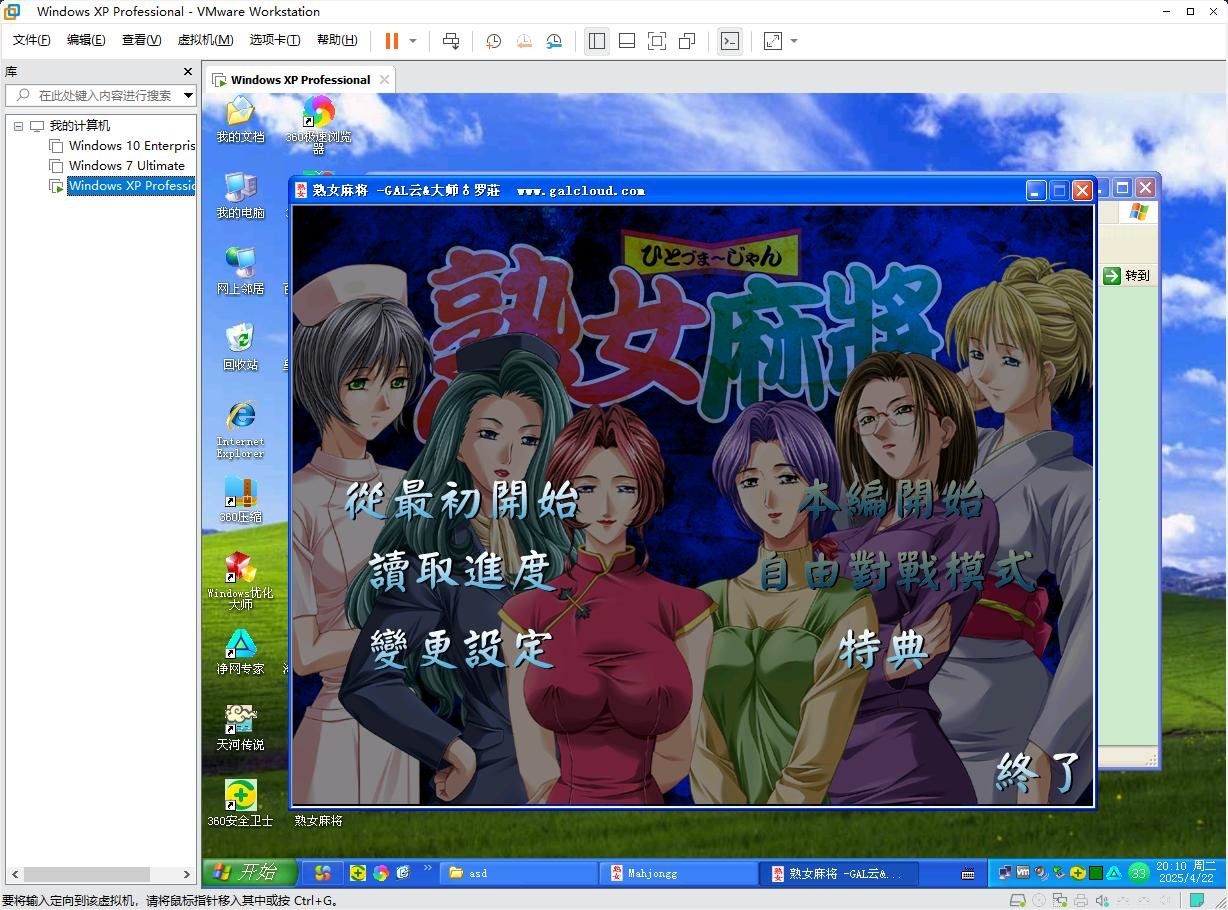
Task: Click 讀取進度 to load a save
Action: 460,571
